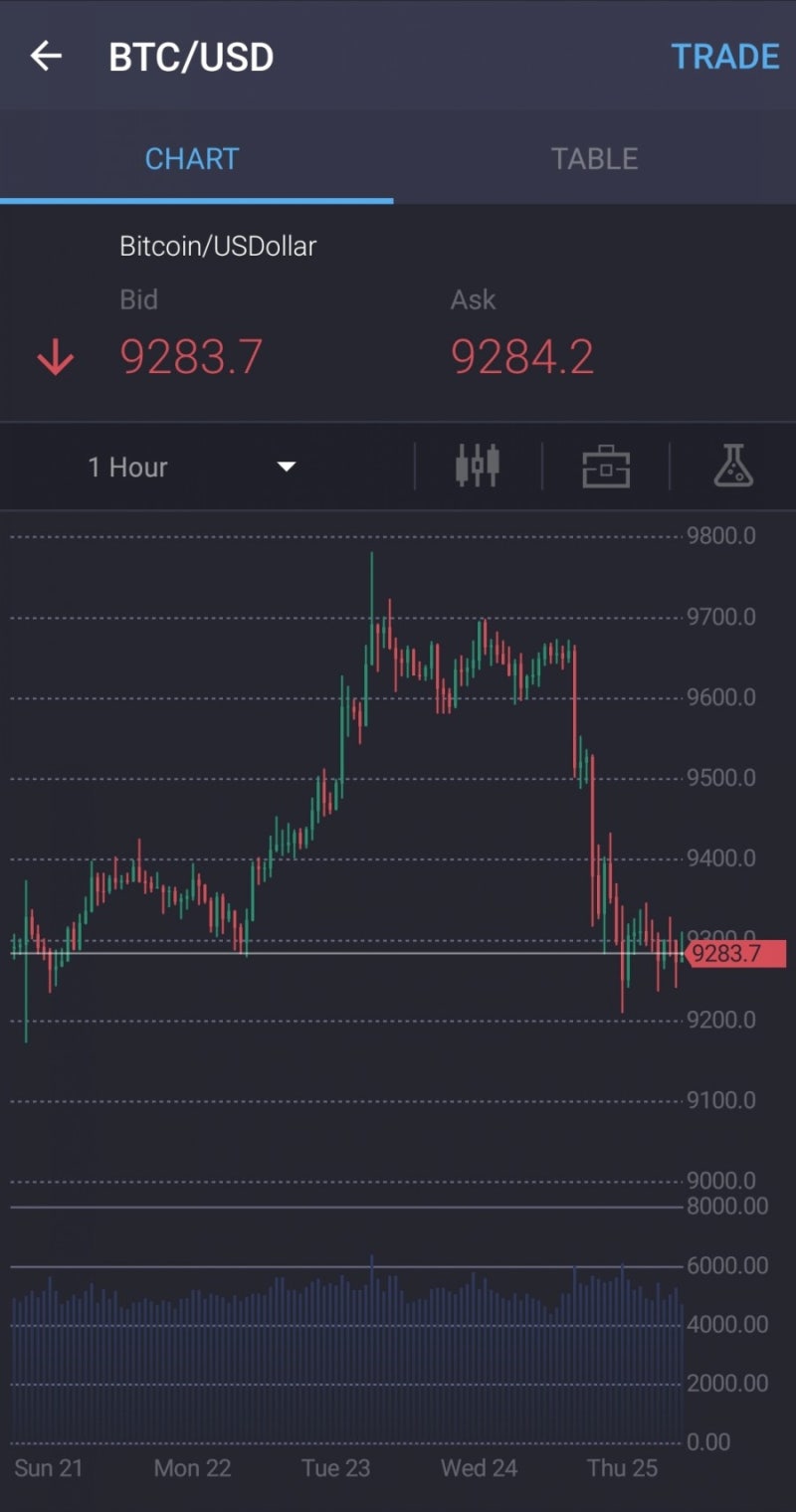Expand the timeframe selector caret
The height and width of the screenshot is (1512, 796).
(286, 466)
